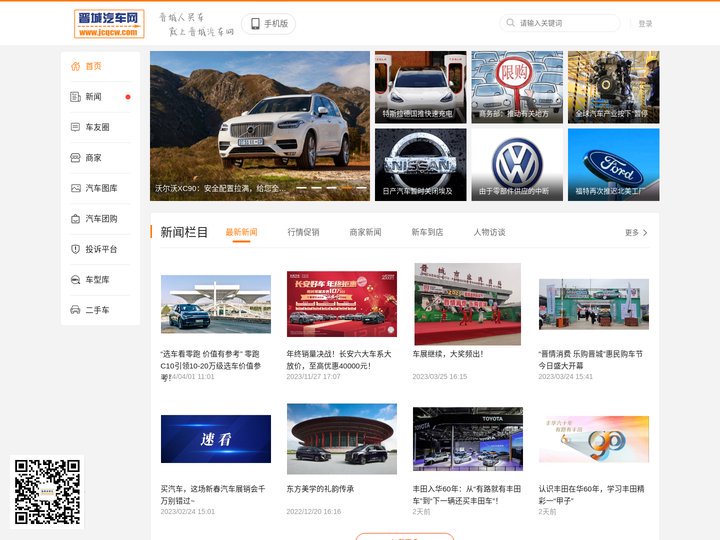Open article title 车展继续，大奖频出
Viewport: 720px width, 540px height.
(448, 354)
